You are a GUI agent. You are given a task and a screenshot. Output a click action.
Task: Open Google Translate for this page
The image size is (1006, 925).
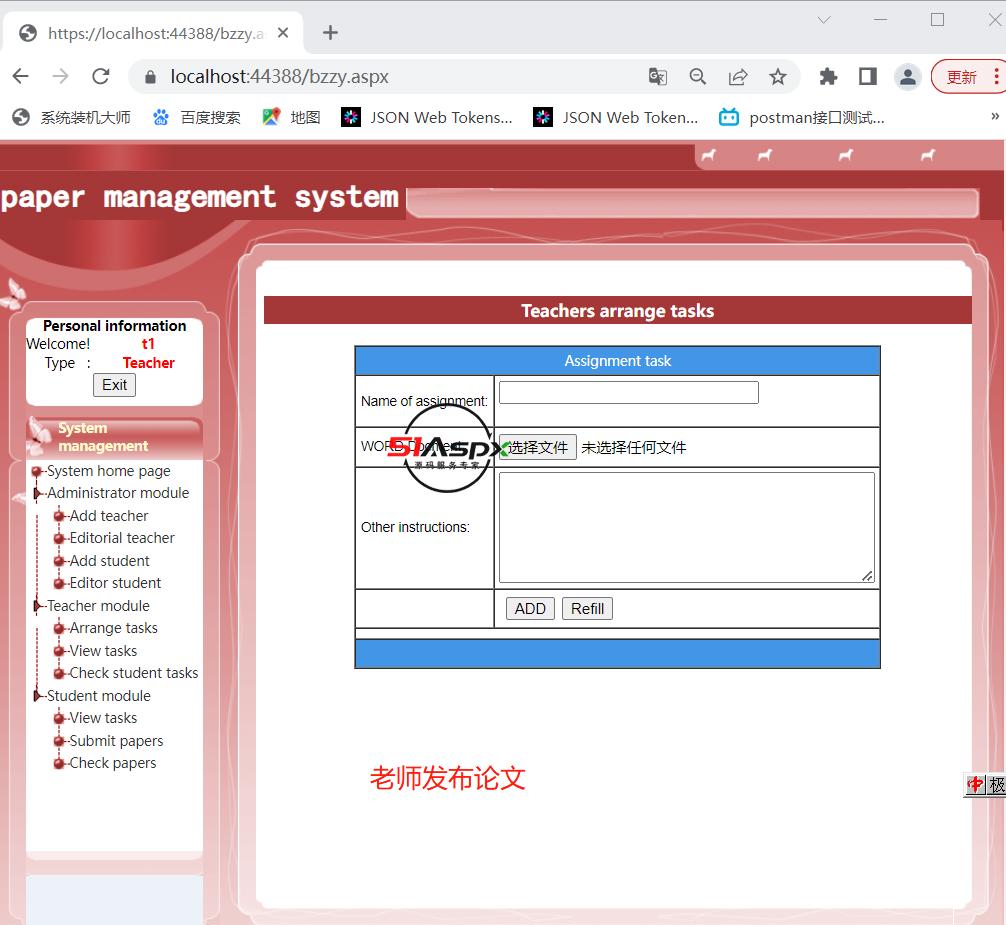[x=657, y=76]
